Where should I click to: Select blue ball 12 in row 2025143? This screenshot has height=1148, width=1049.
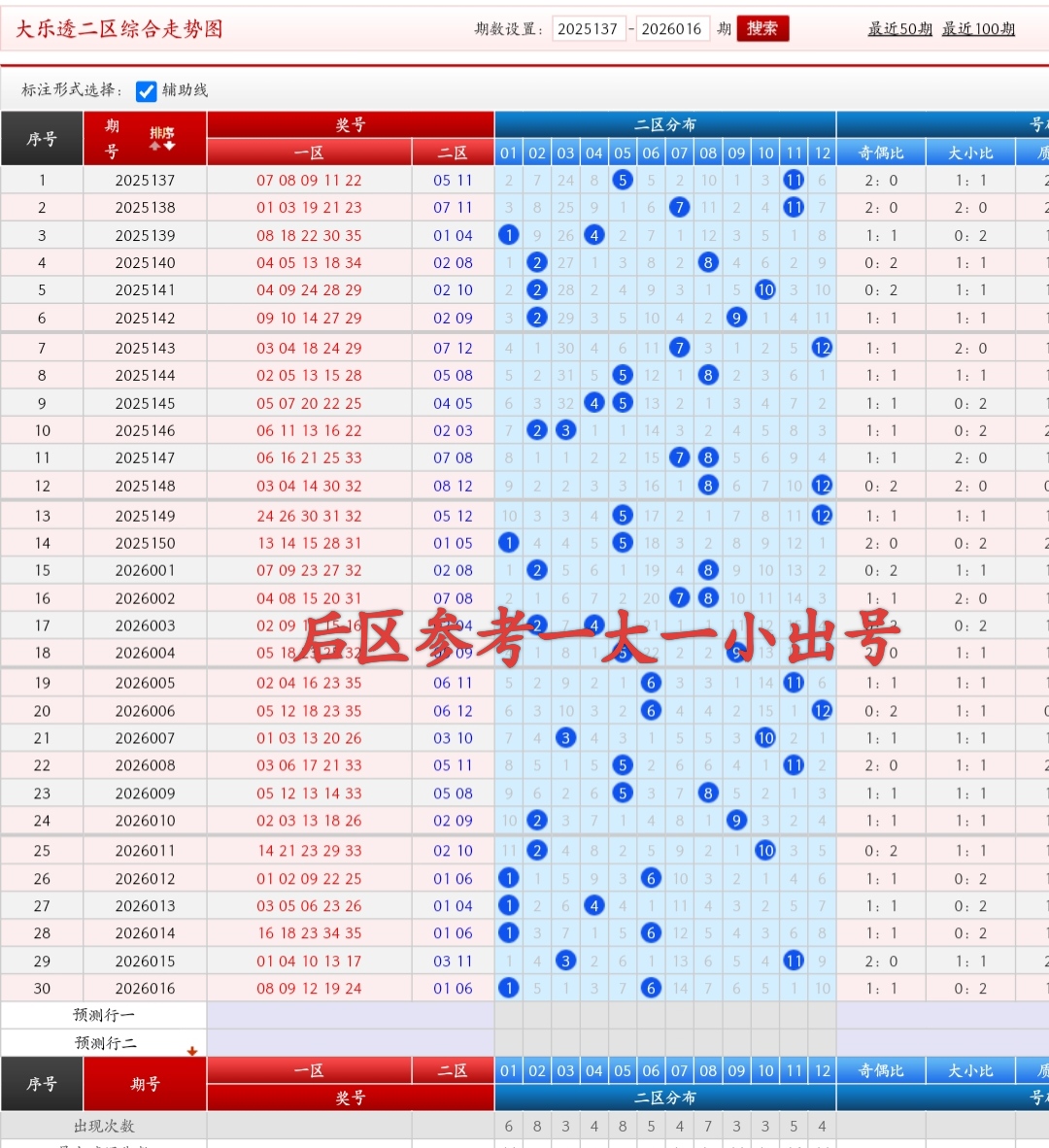click(823, 348)
